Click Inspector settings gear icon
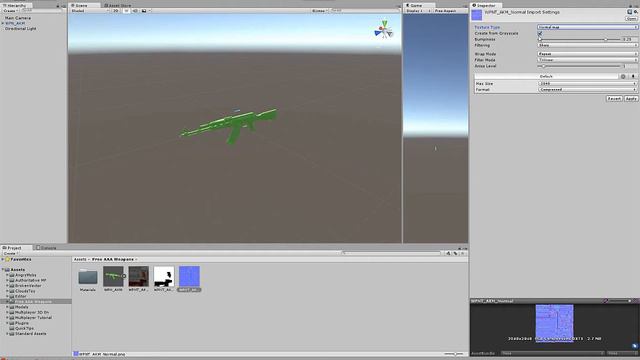Screen dimensions: 640x360 (636, 12)
